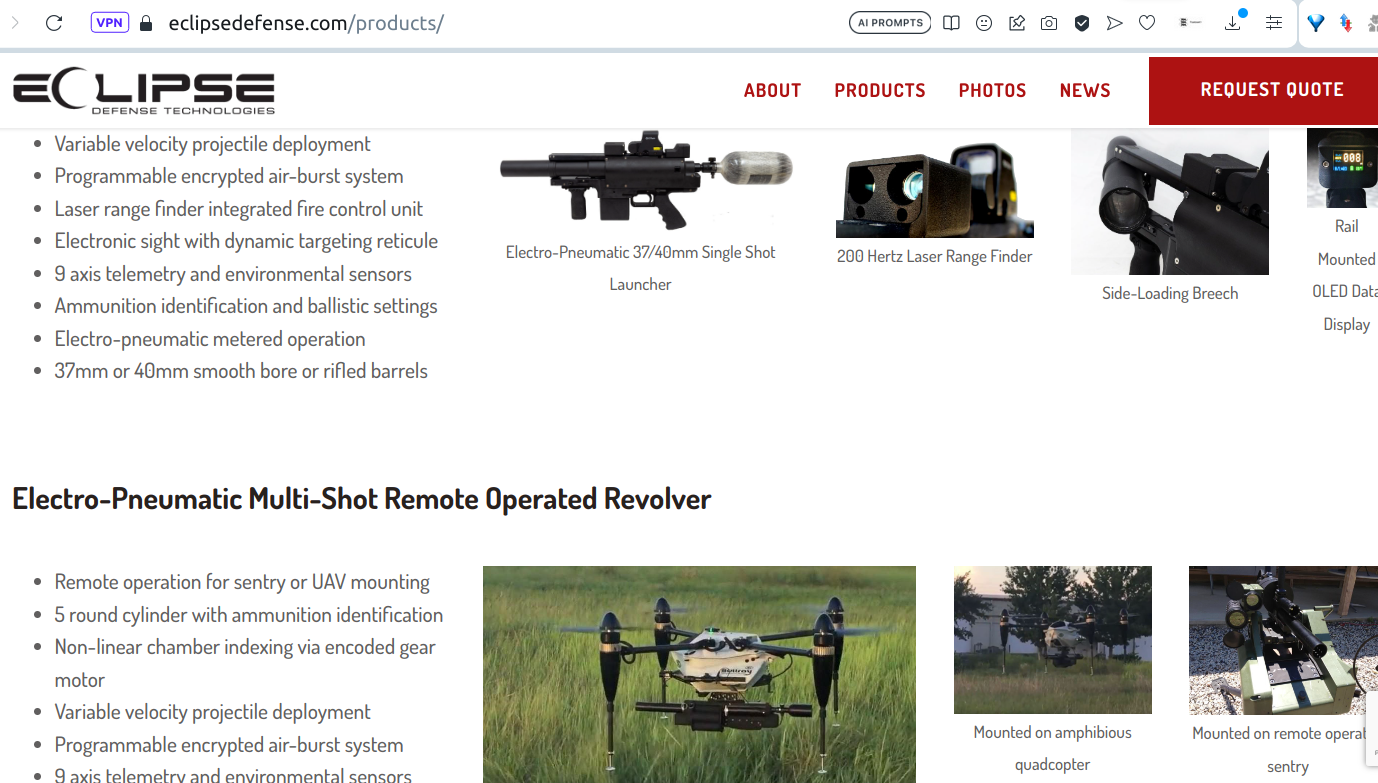The image size is (1378, 783).
Task: Open the amphibious quadcopter photo
Action: tap(1053, 640)
